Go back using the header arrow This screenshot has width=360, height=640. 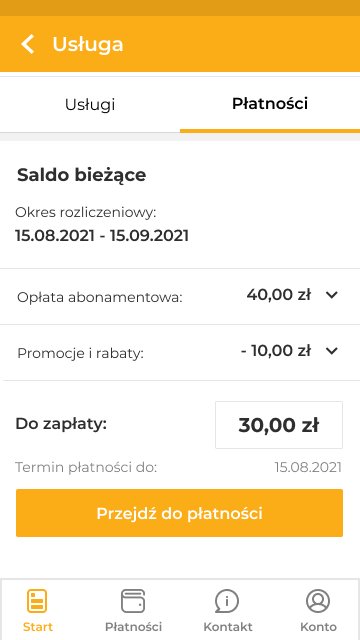(28, 44)
